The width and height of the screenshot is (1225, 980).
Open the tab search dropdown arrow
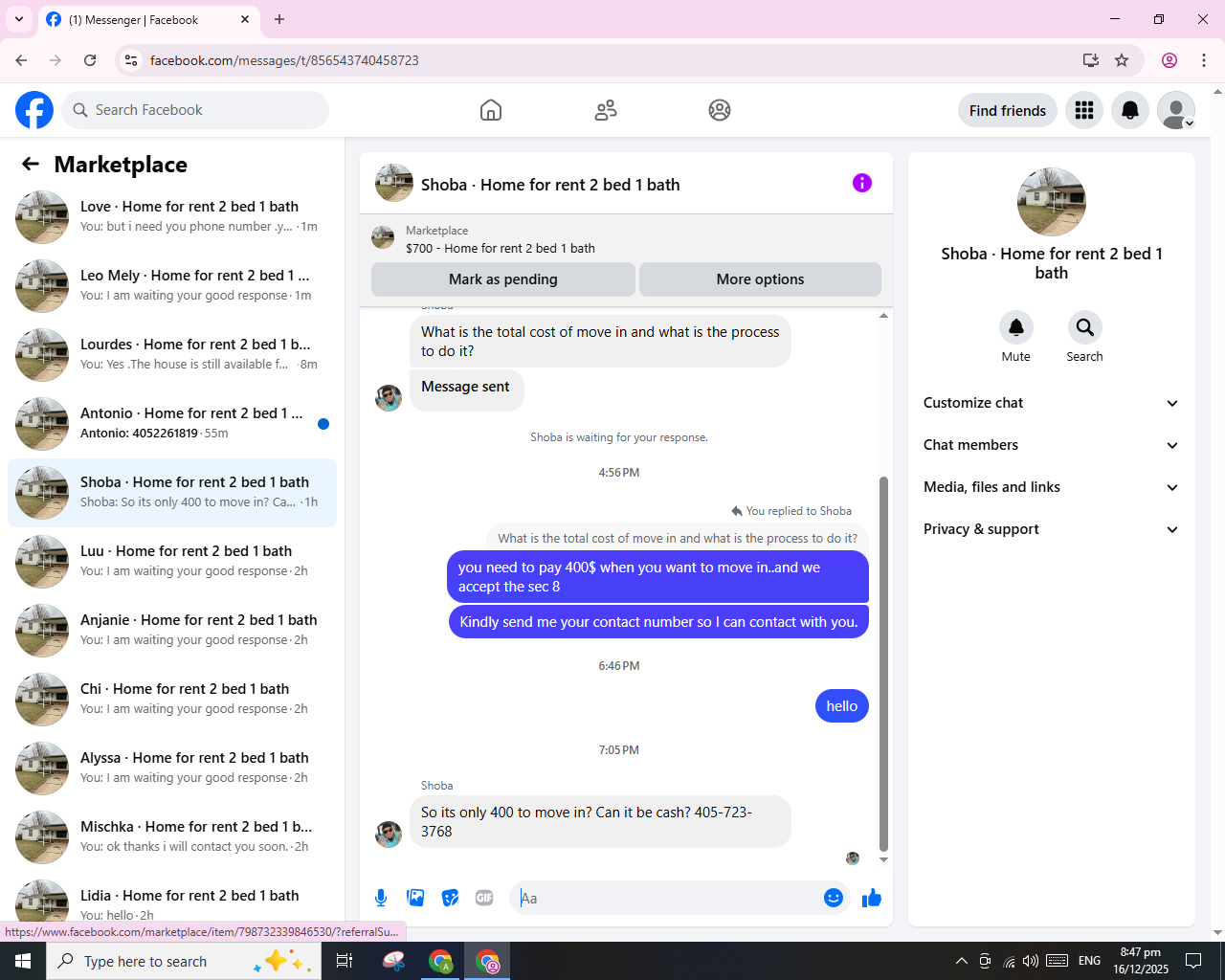19,19
